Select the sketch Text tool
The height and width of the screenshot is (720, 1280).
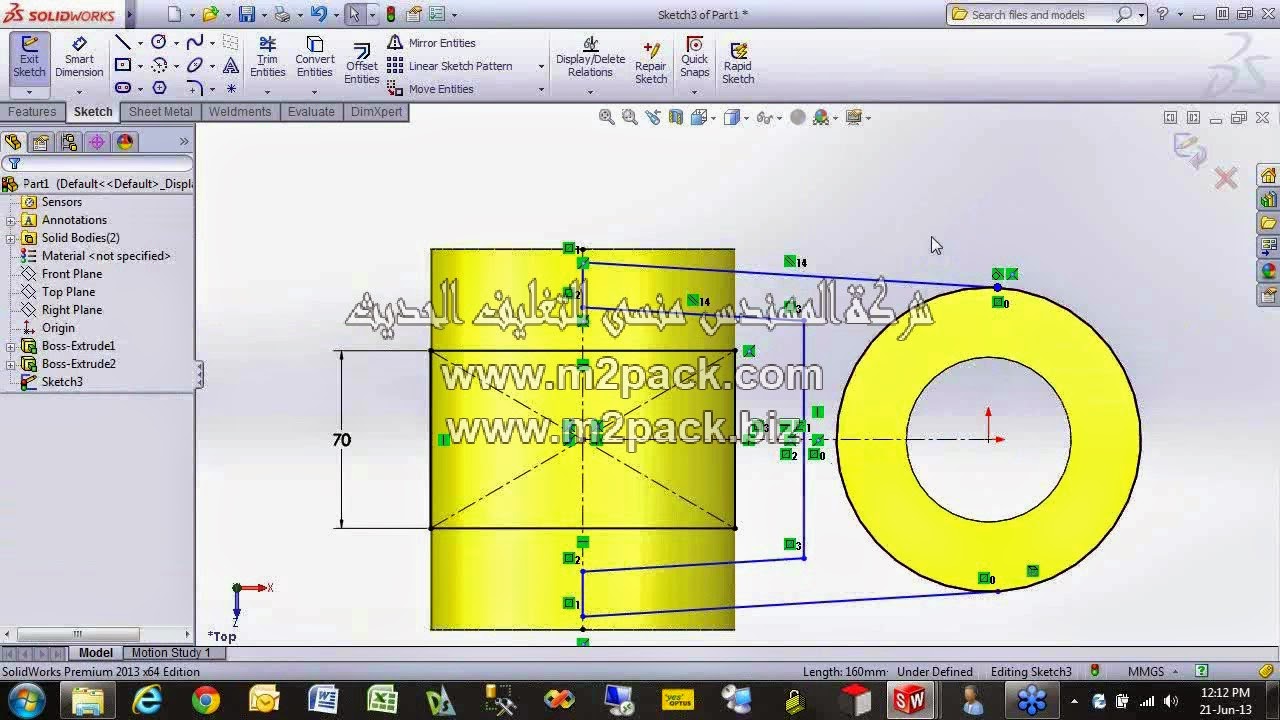231,65
